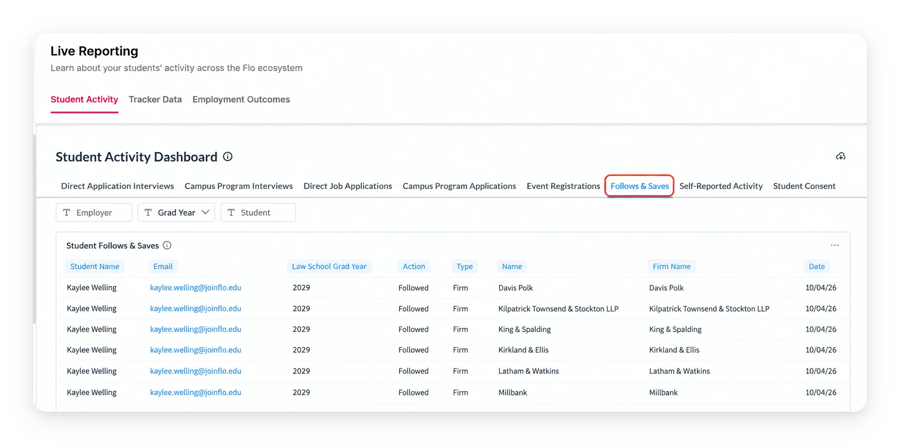
Task: Open email link in Davis Polk row
Action: (196, 288)
